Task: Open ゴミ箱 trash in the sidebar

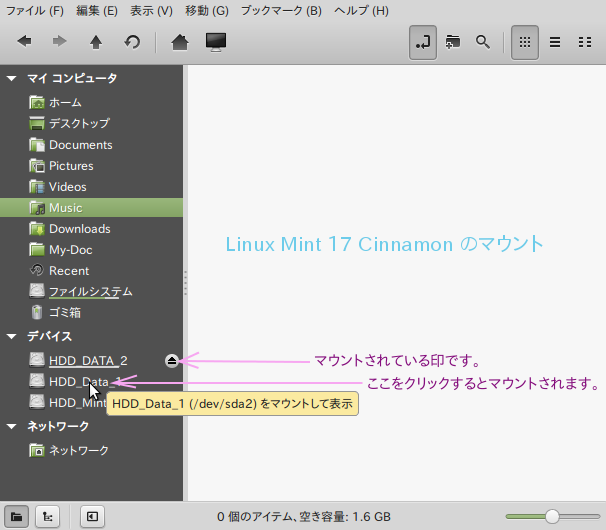Action: [x=91, y=312]
